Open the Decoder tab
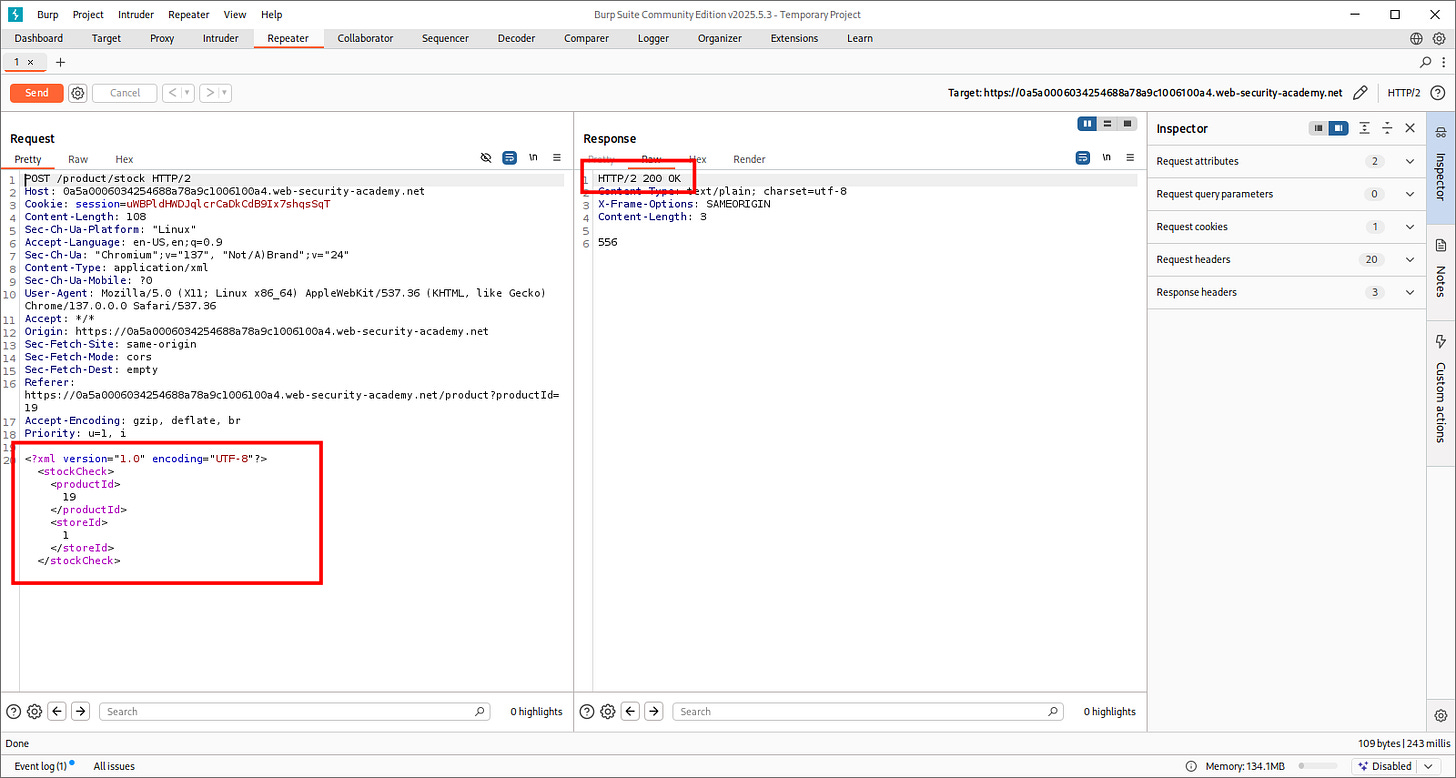This screenshot has width=1456, height=778. tap(516, 38)
